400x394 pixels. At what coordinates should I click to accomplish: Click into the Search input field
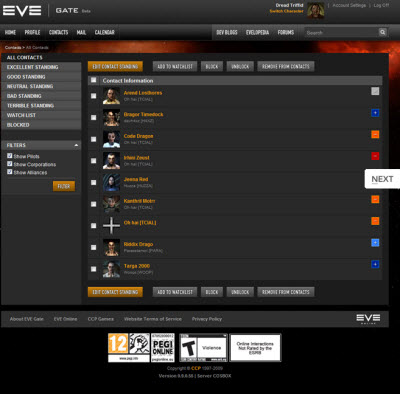point(342,33)
